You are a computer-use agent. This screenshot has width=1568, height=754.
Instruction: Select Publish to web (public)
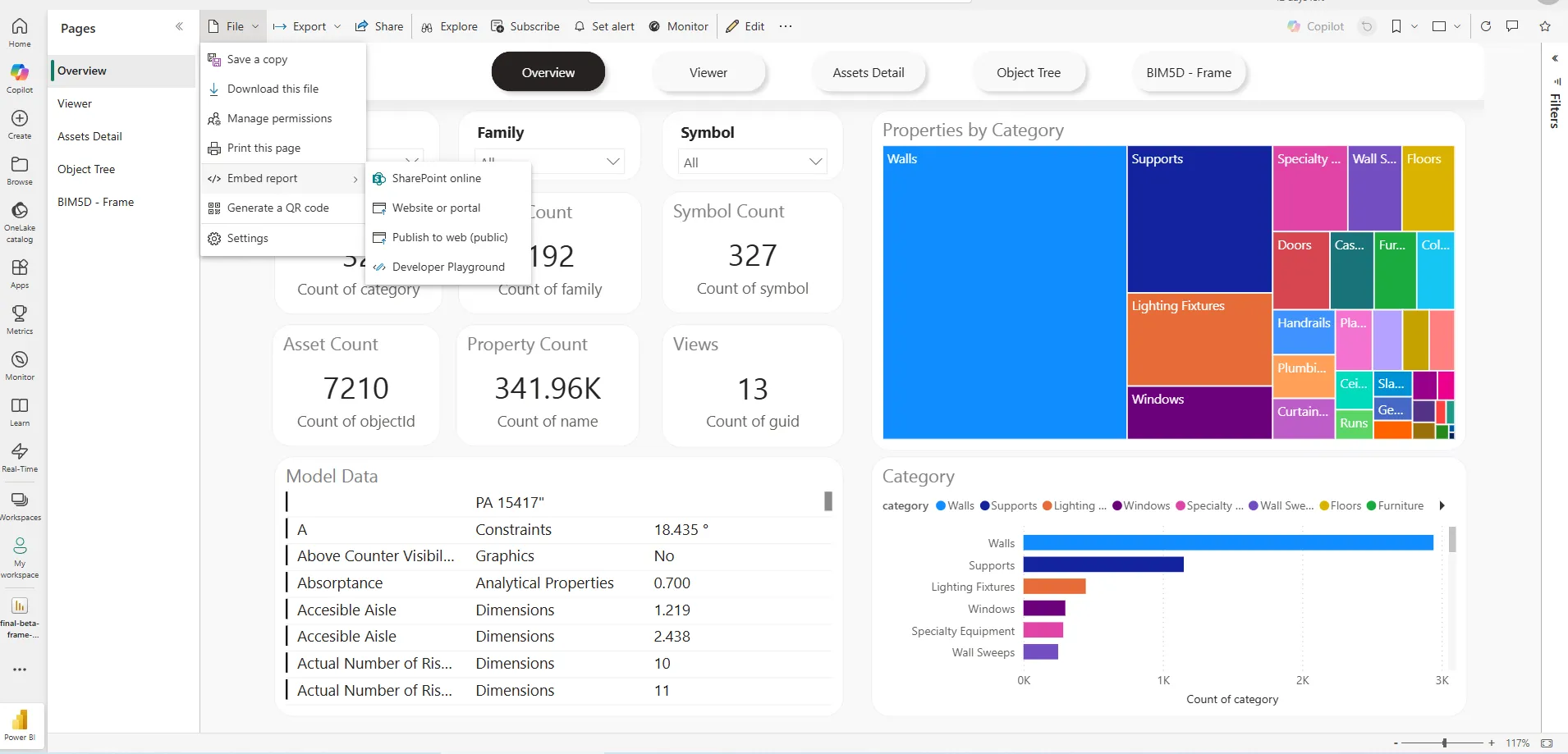(449, 237)
